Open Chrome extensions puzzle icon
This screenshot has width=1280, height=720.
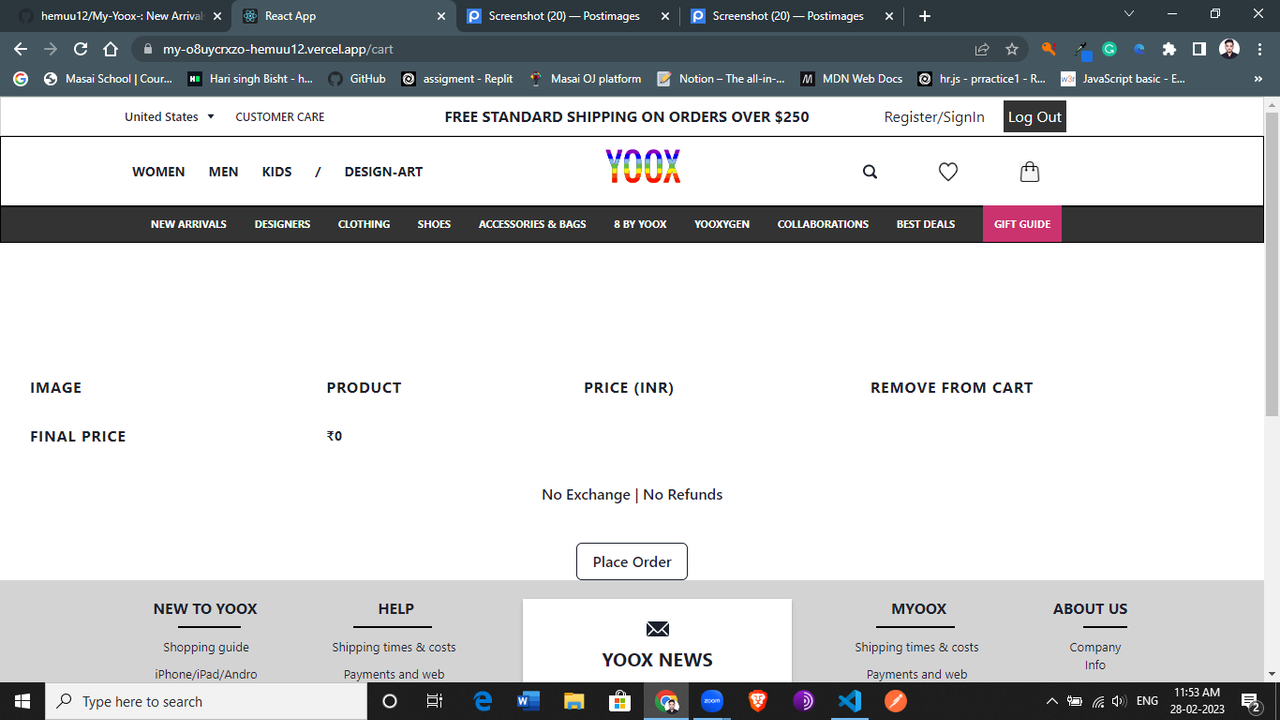pyautogui.click(x=1169, y=49)
